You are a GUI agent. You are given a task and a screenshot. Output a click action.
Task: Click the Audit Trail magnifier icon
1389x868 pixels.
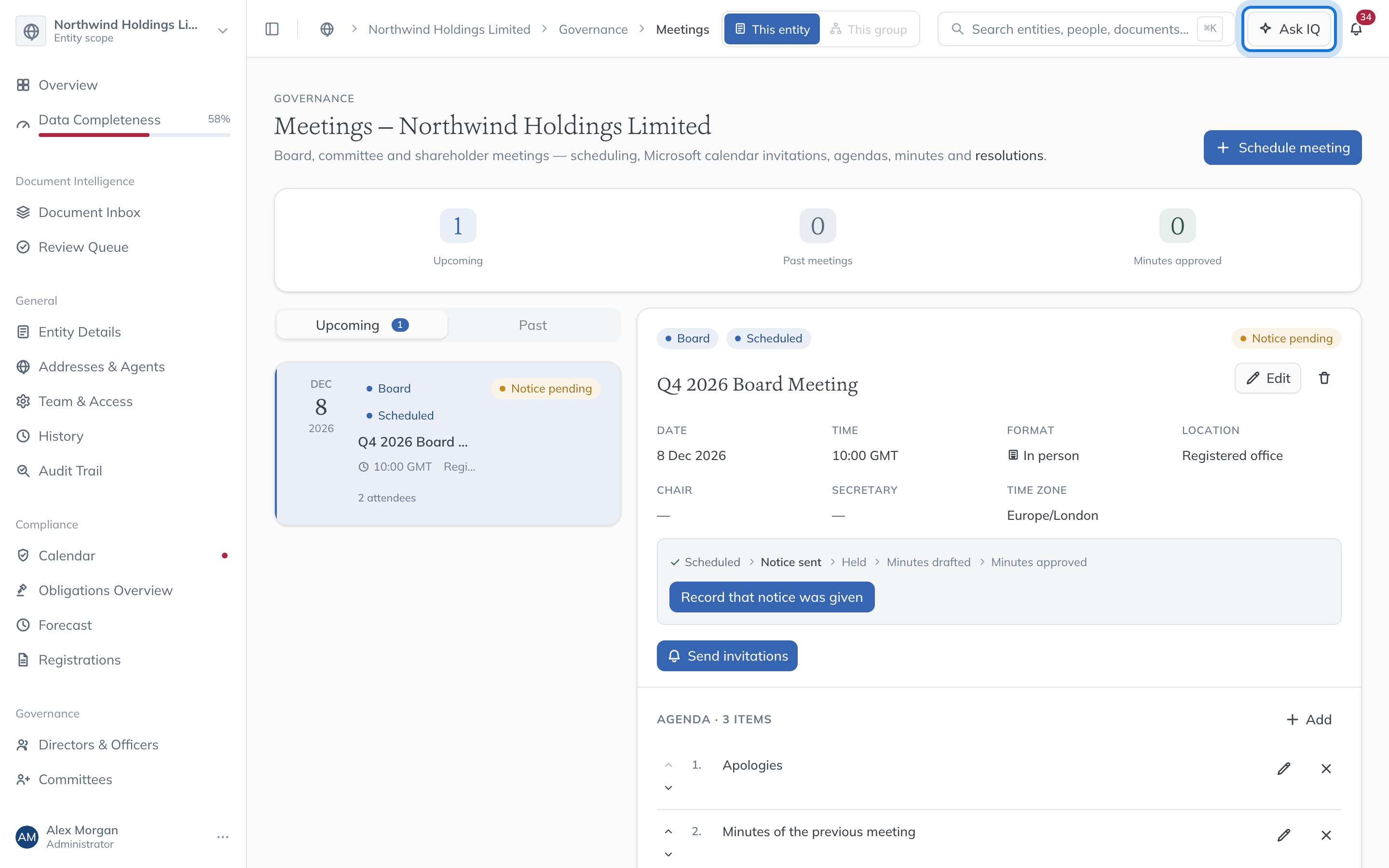coord(23,471)
